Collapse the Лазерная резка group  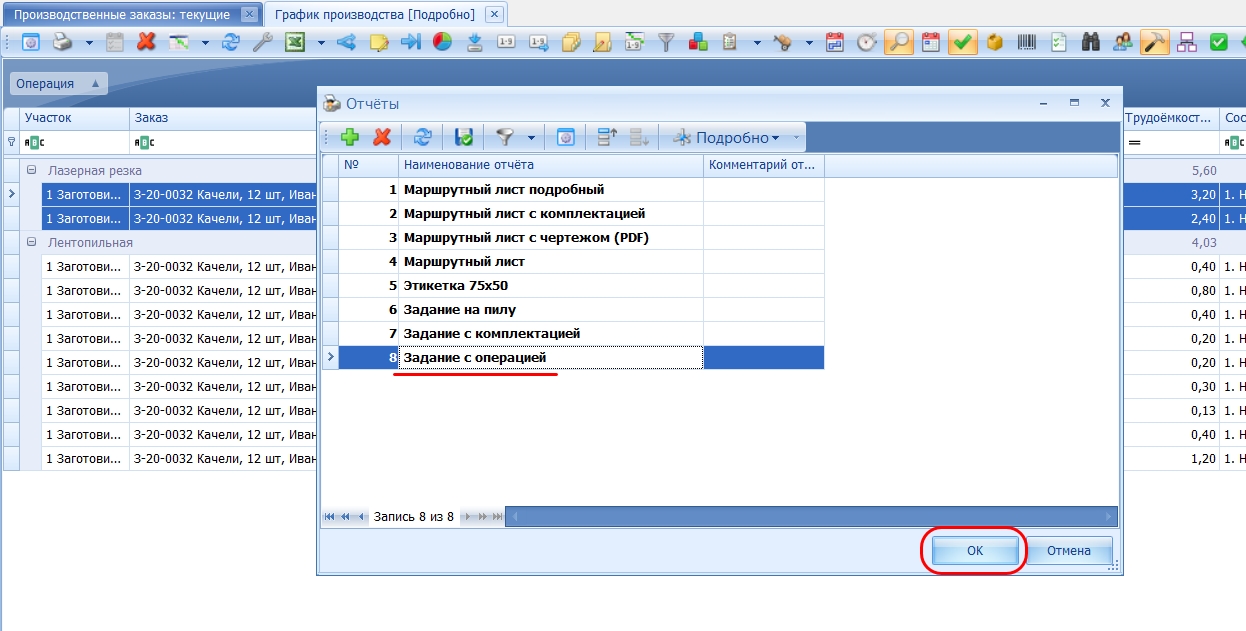click(31, 171)
